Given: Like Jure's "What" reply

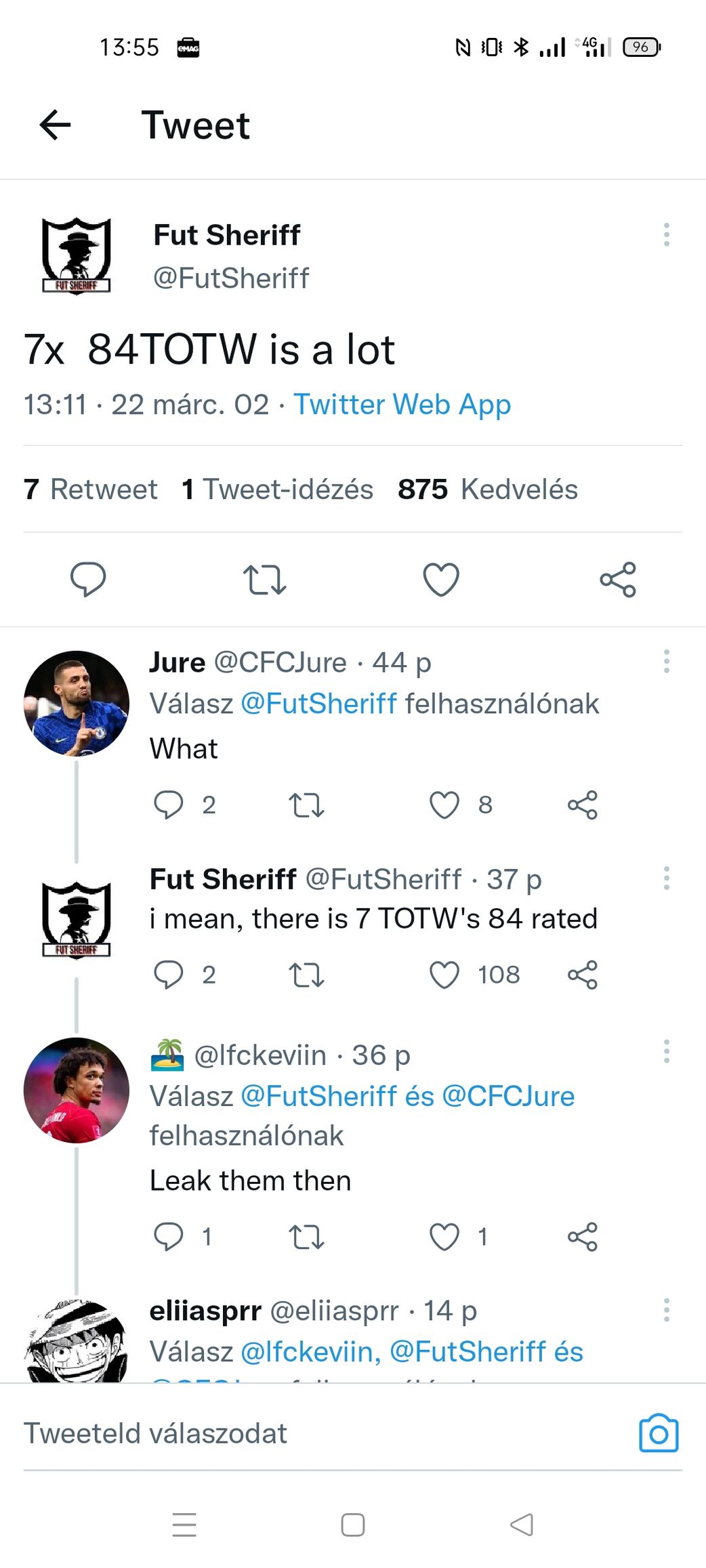Looking at the screenshot, I should 444,805.
